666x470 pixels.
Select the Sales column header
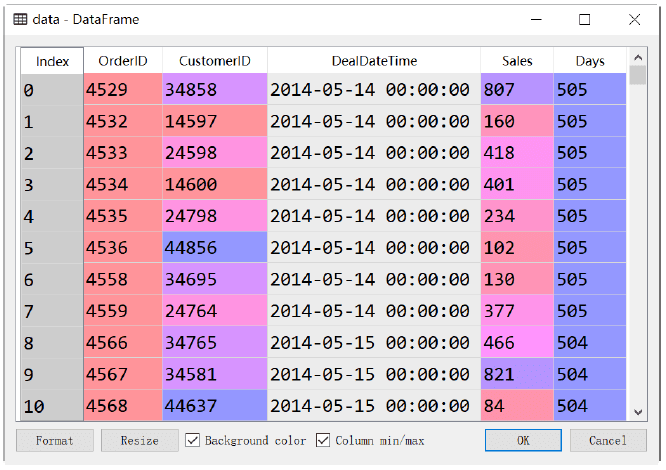[517, 61]
